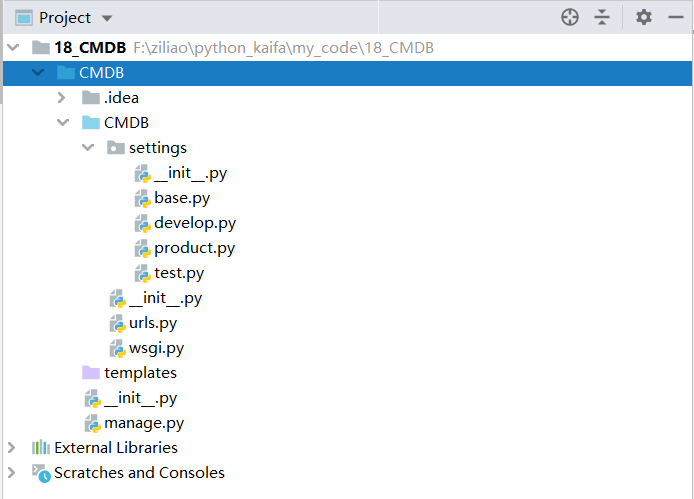Viewport: 694px width, 499px height.
Task: Collapse the inner CMDB package chevron
Action: 63,122
